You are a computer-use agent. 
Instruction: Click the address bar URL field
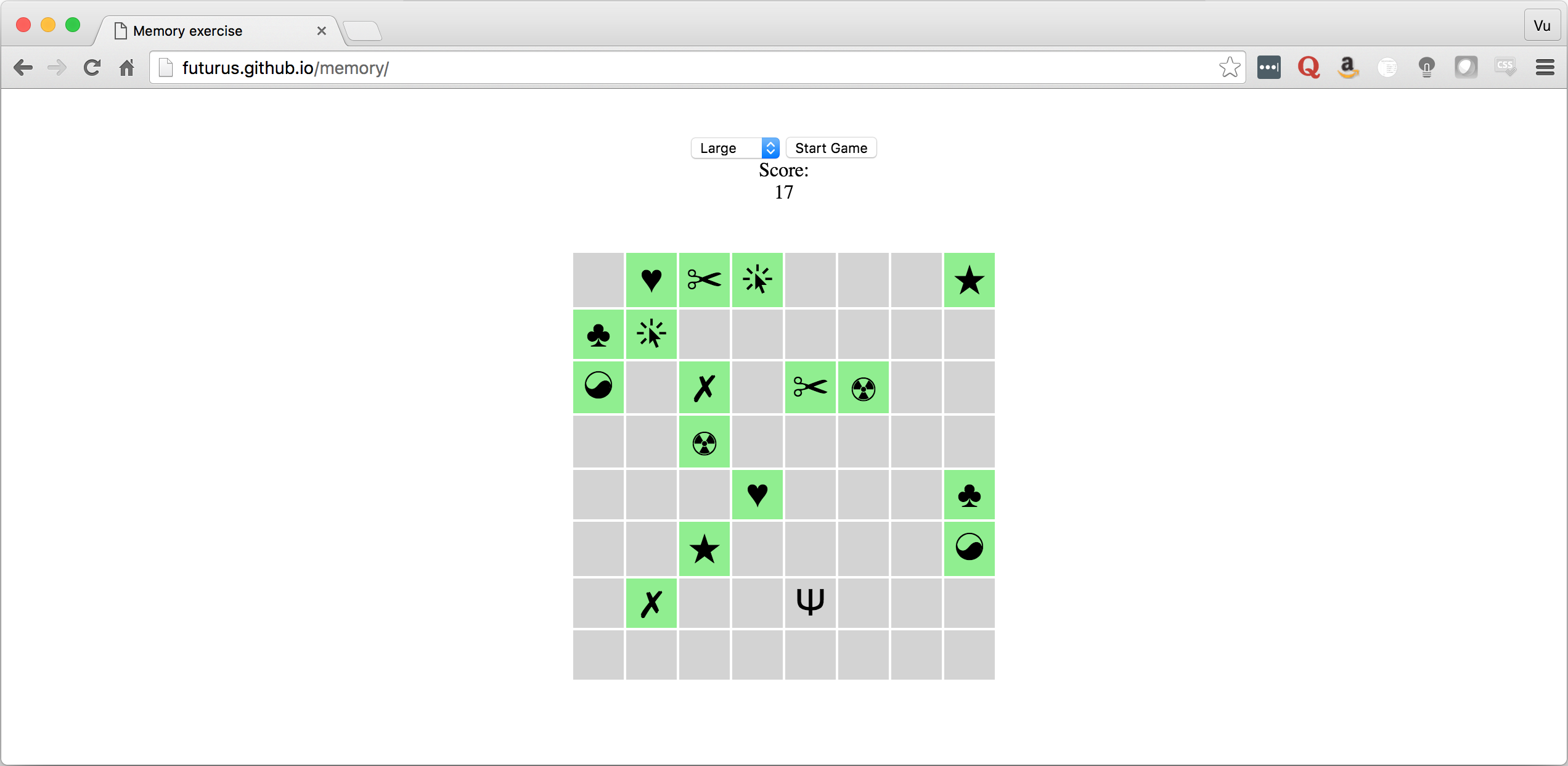[678, 68]
